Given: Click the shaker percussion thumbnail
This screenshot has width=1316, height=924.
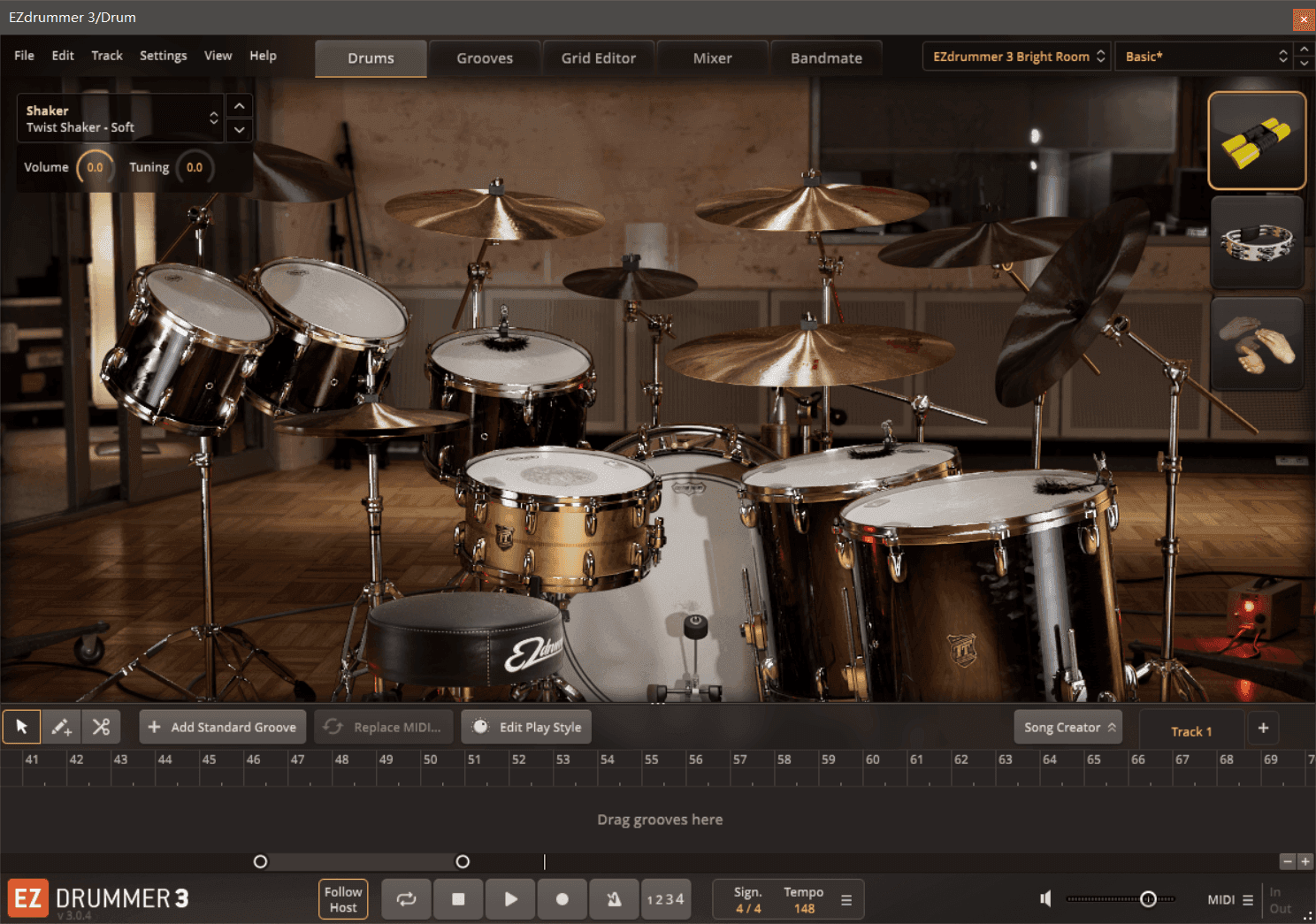Looking at the screenshot, I should [x=1256, y=141].
